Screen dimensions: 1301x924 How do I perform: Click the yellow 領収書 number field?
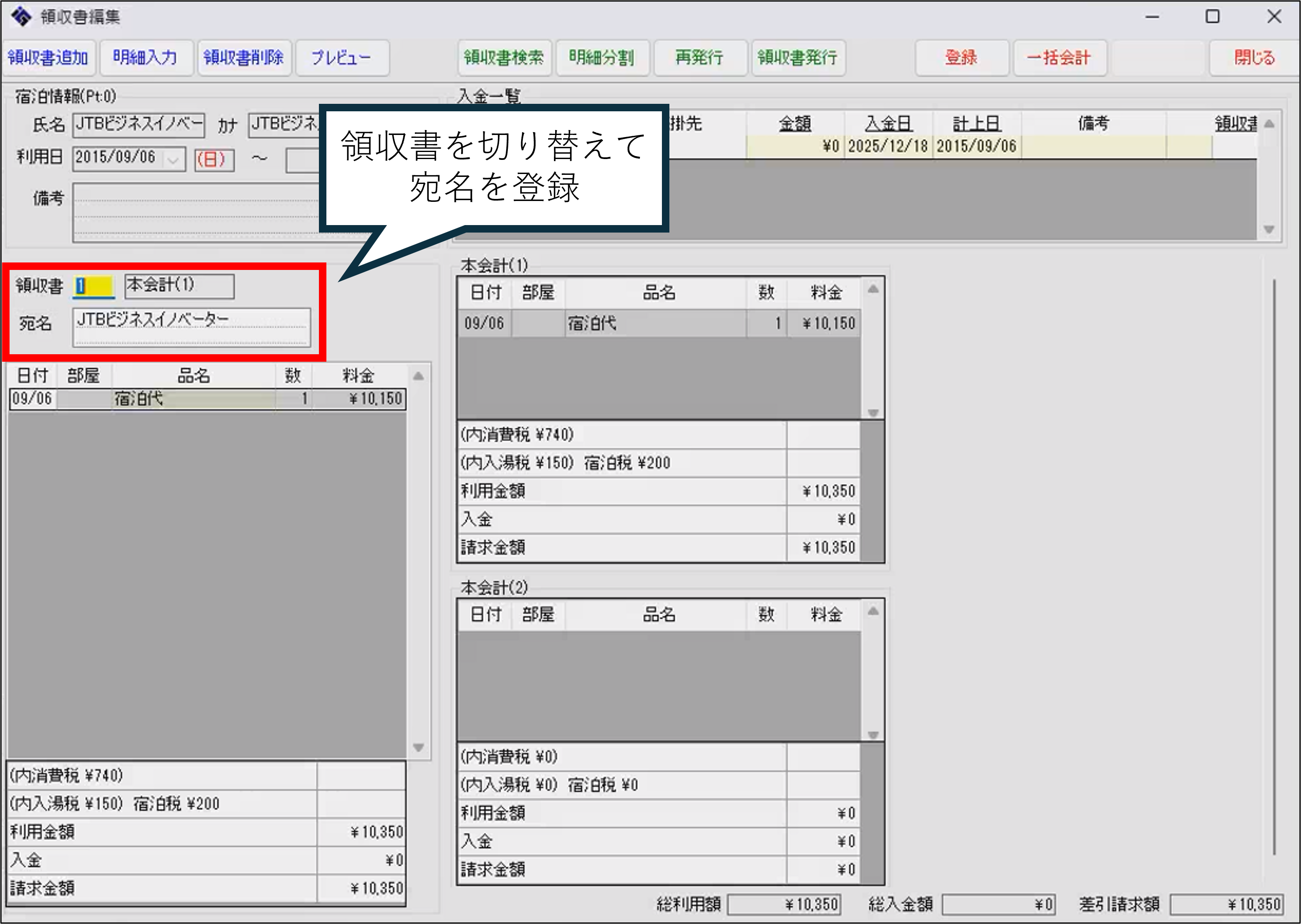pos(94,286)
